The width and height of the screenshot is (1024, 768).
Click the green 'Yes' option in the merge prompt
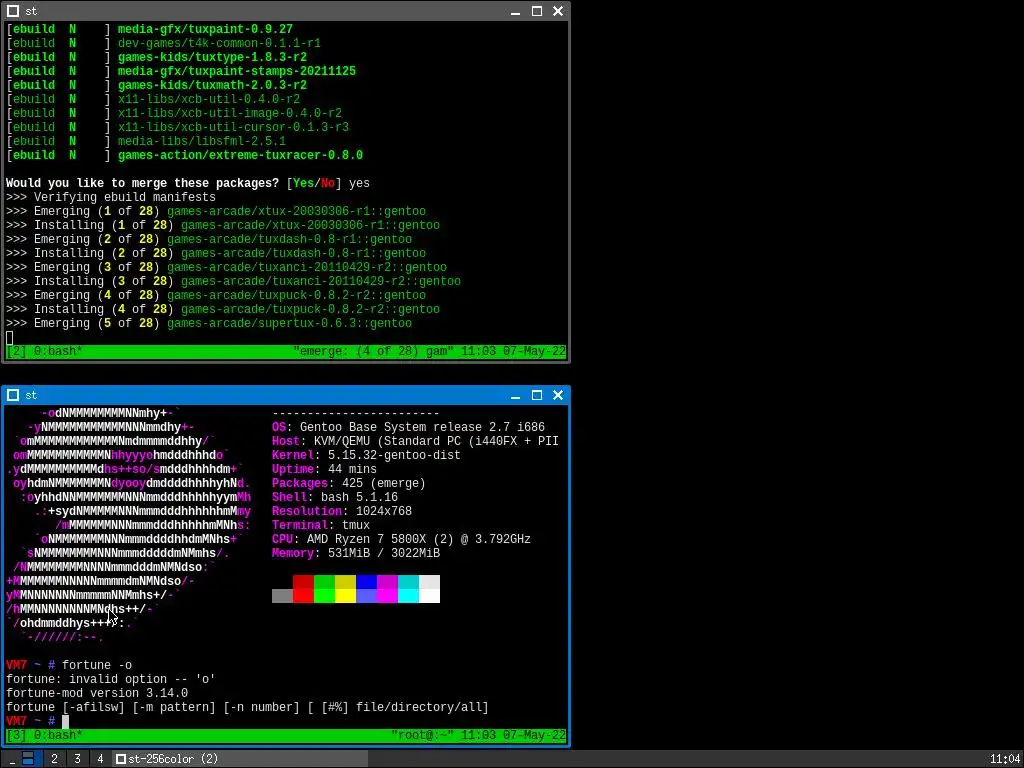coord(303,184)
